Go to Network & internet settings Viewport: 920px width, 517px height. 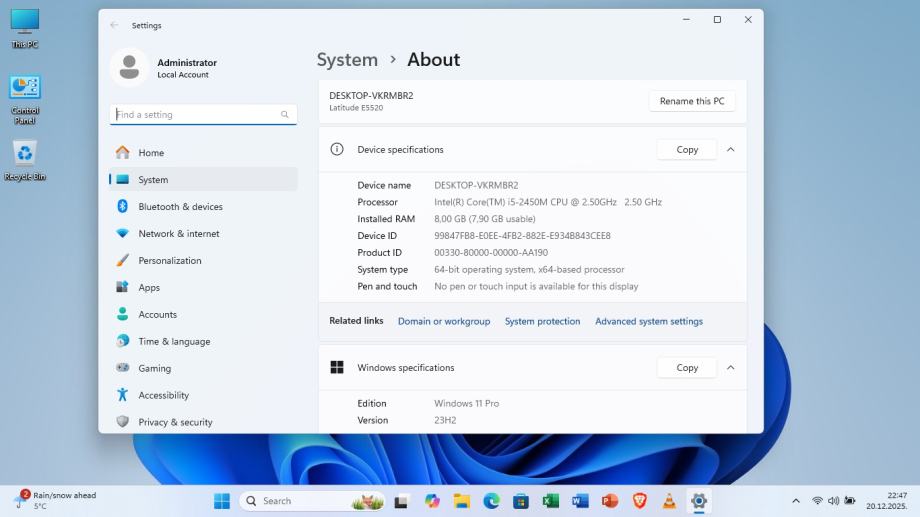pos(178,234)
